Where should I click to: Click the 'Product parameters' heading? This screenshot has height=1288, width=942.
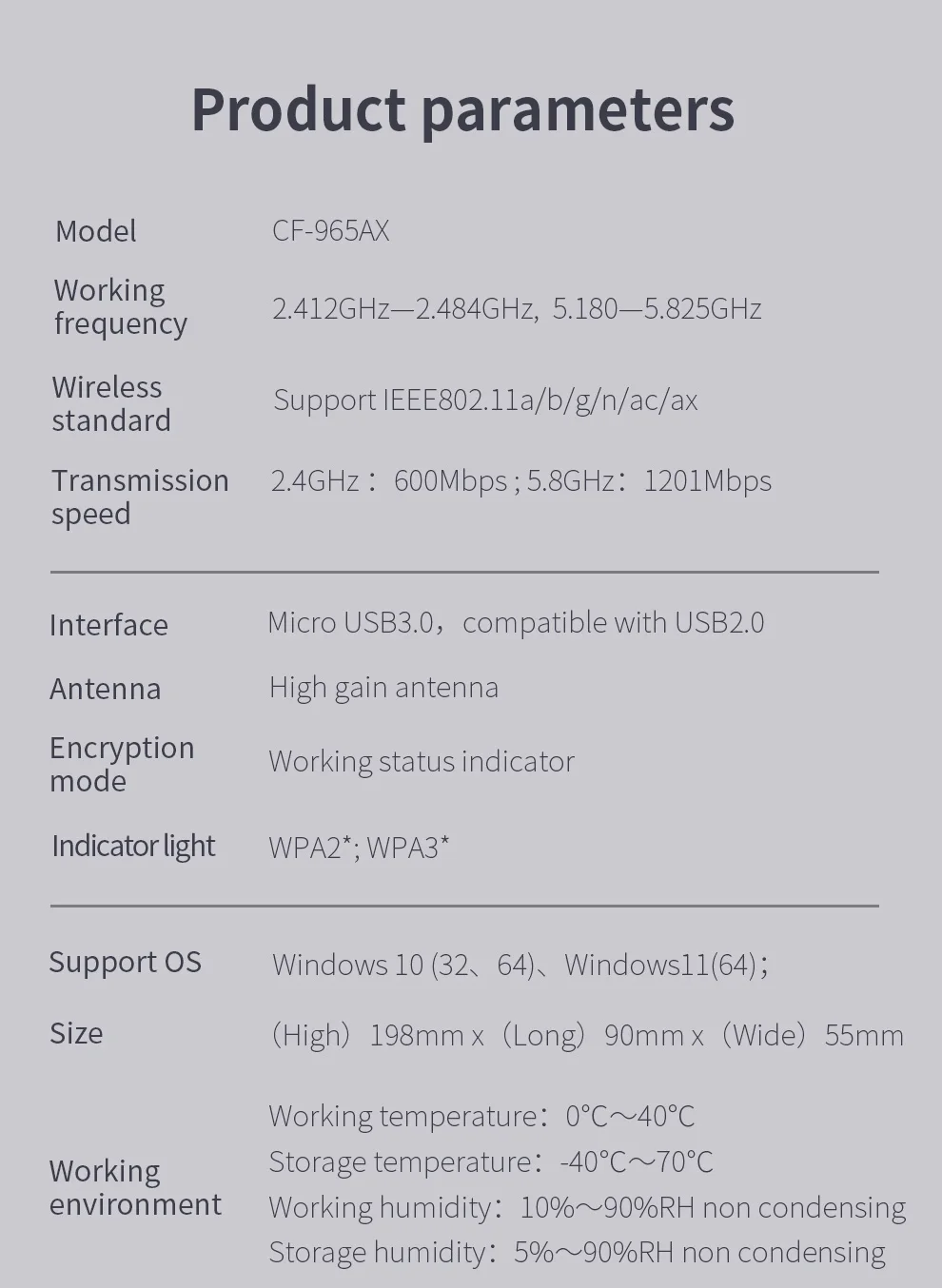click(462, 109)
